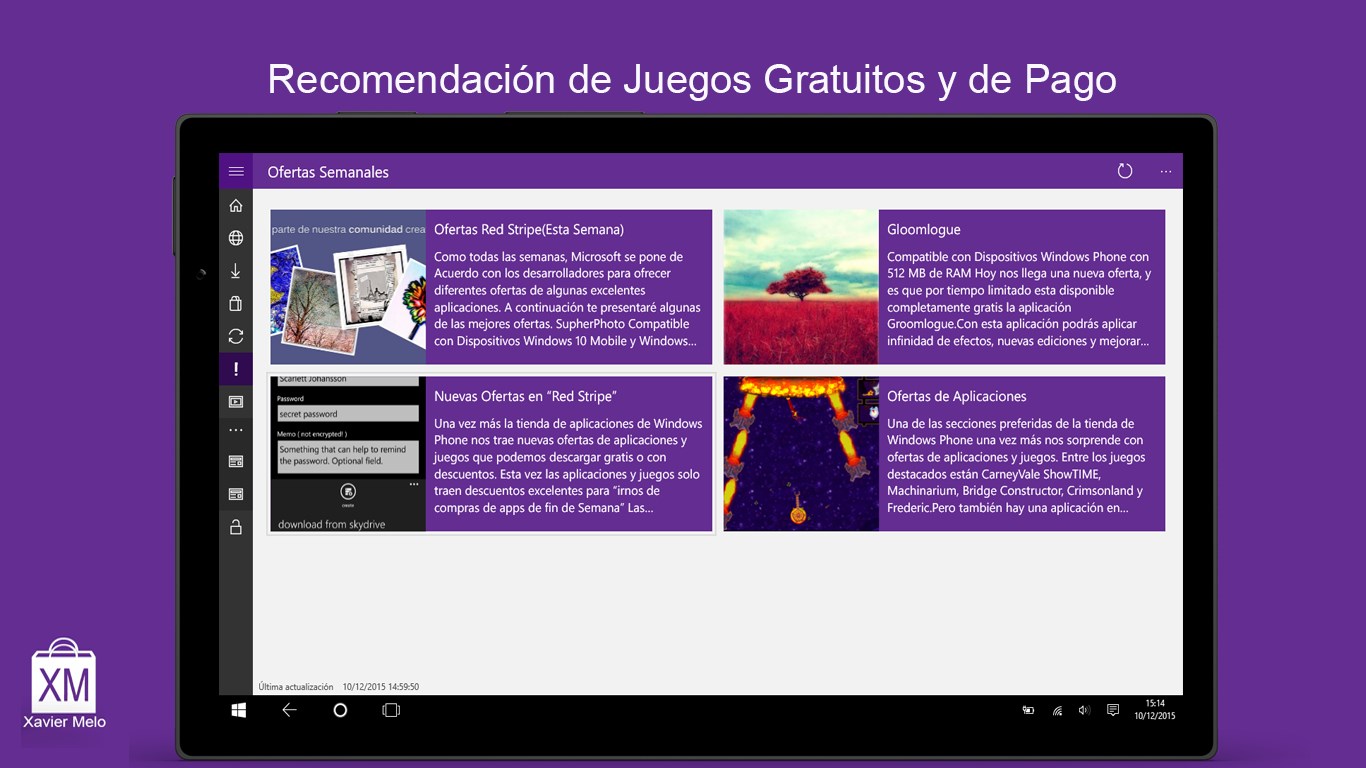Select the sync arrows sidebar icon
This screenshot has width=1366, height=768.
pos(236,336)
